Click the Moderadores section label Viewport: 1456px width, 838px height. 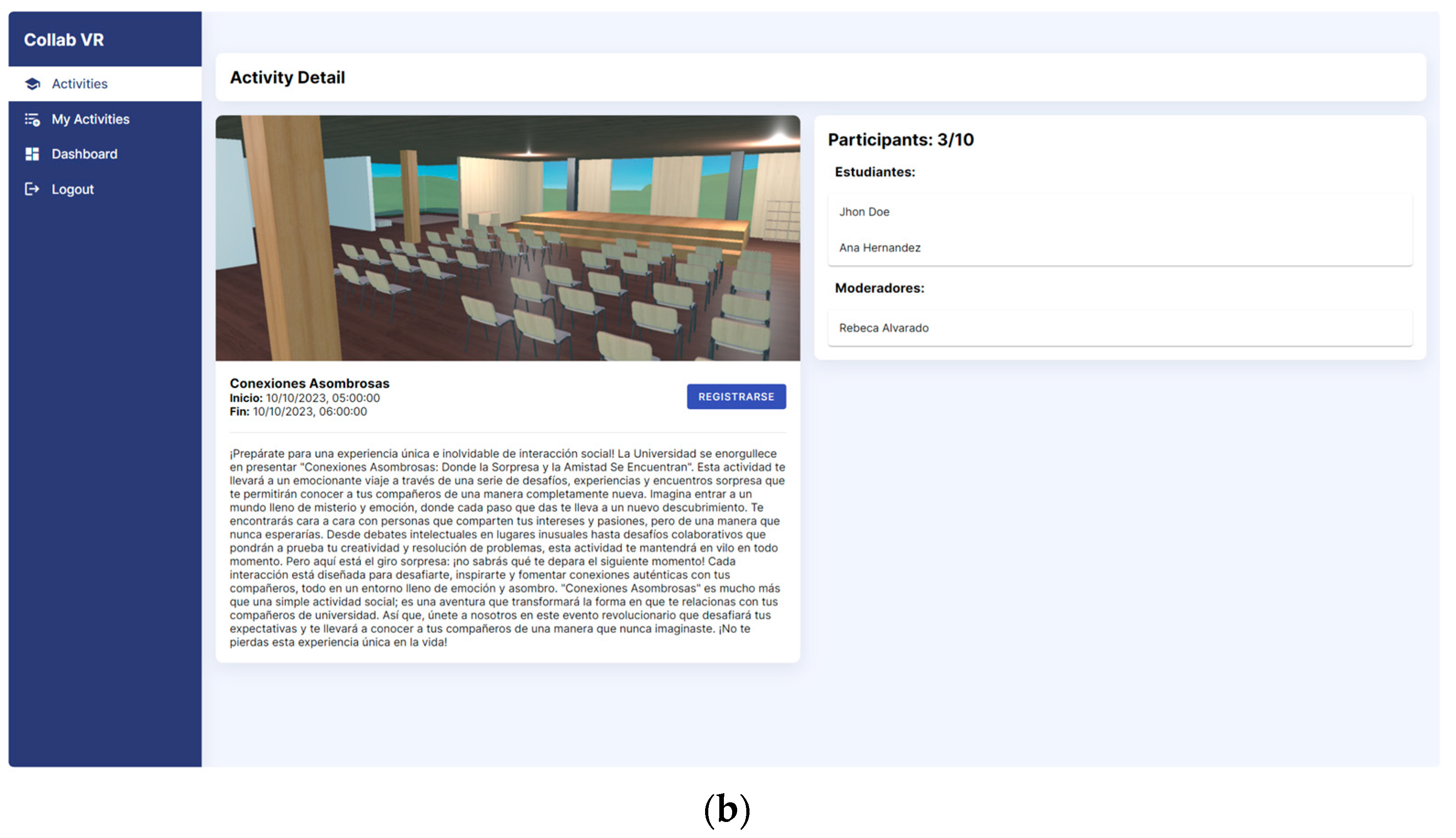[x=879, y=288]
